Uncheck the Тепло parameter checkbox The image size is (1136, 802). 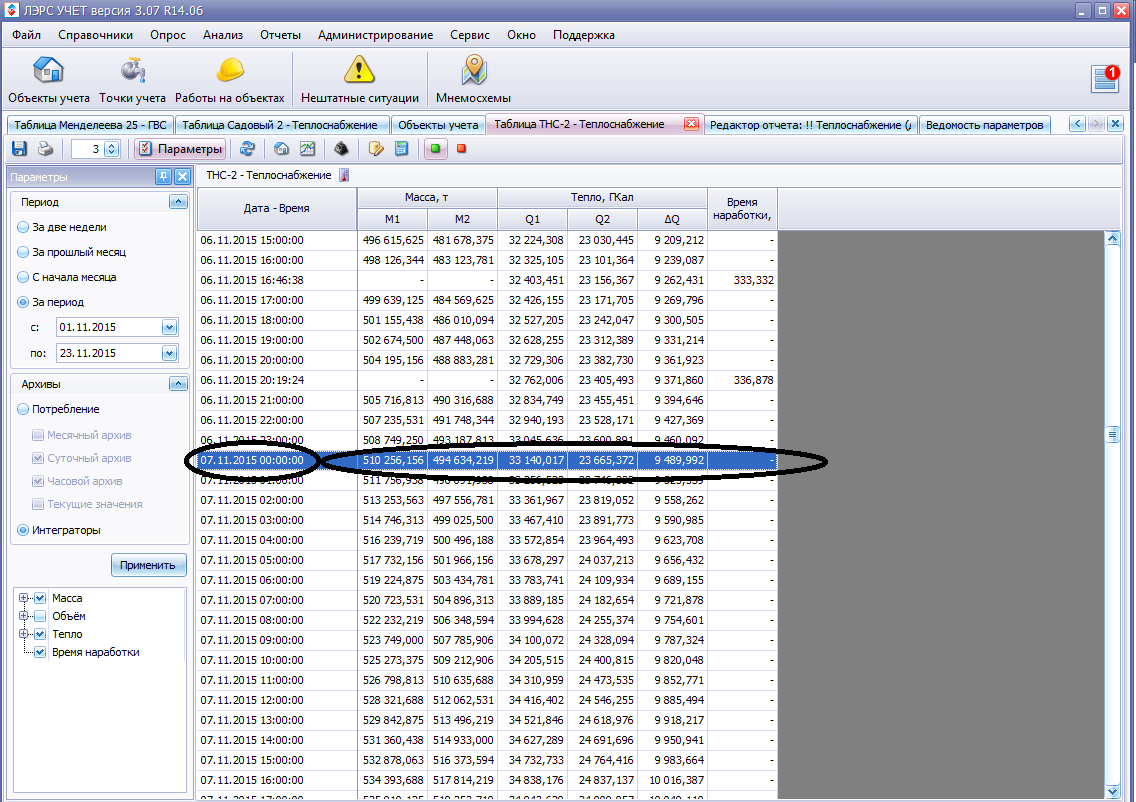pos(41,634)
